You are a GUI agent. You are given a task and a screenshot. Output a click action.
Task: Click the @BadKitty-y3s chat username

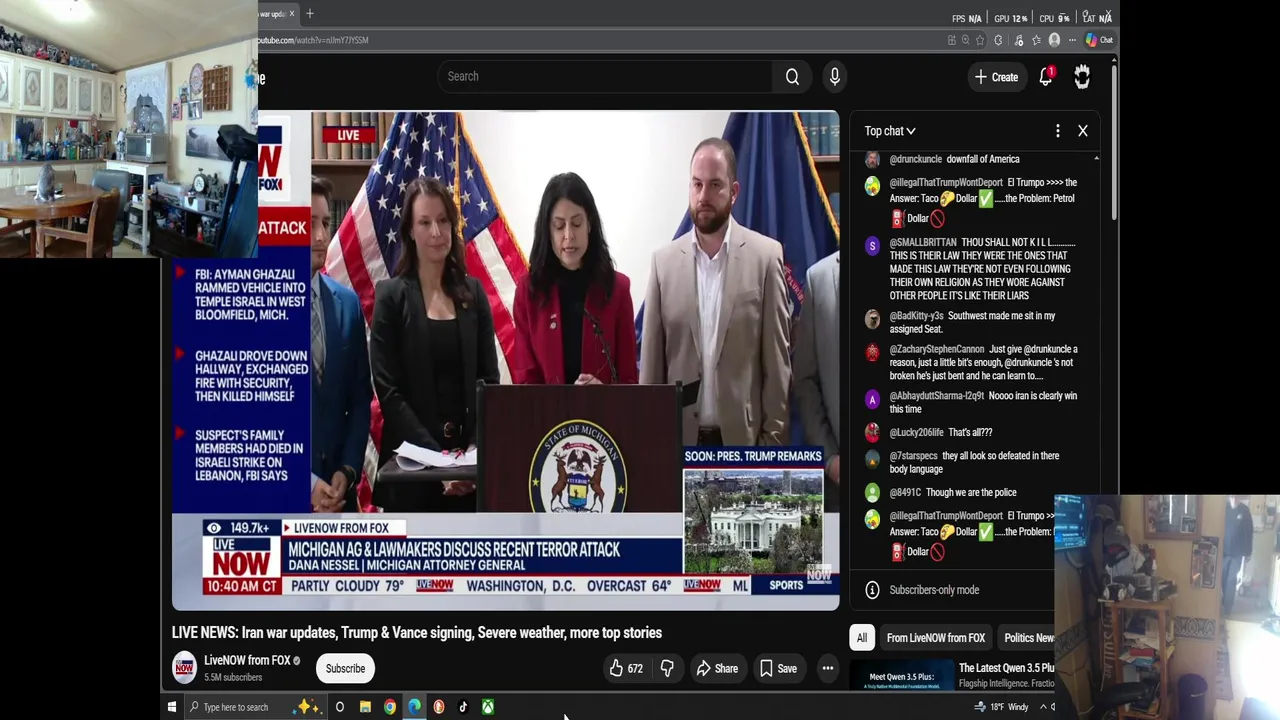pos(916,316)
